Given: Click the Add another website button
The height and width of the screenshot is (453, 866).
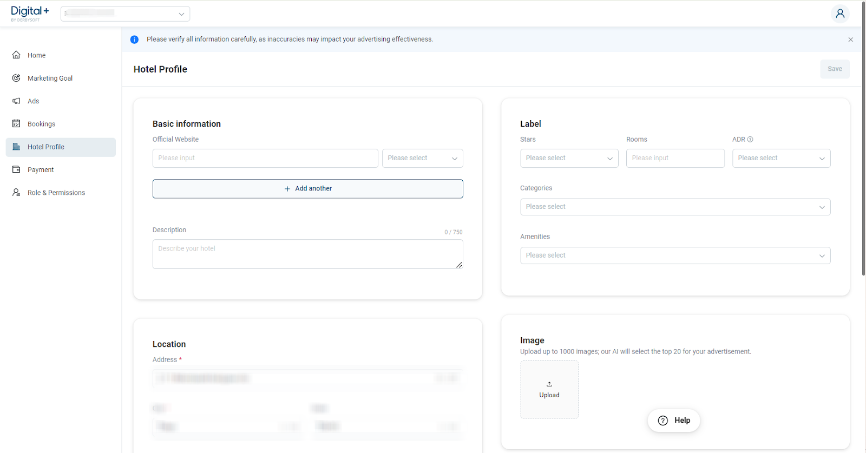Looking at the screenshot, I should [308, 188].
